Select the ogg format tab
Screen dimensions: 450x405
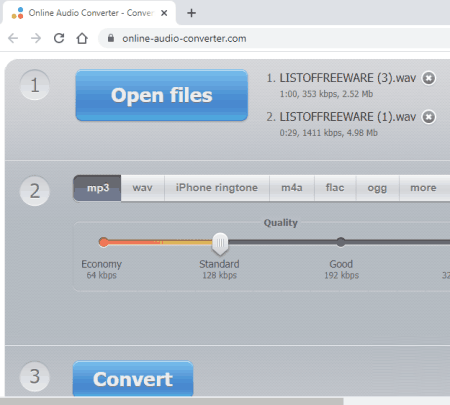click(x=377, y=188)
